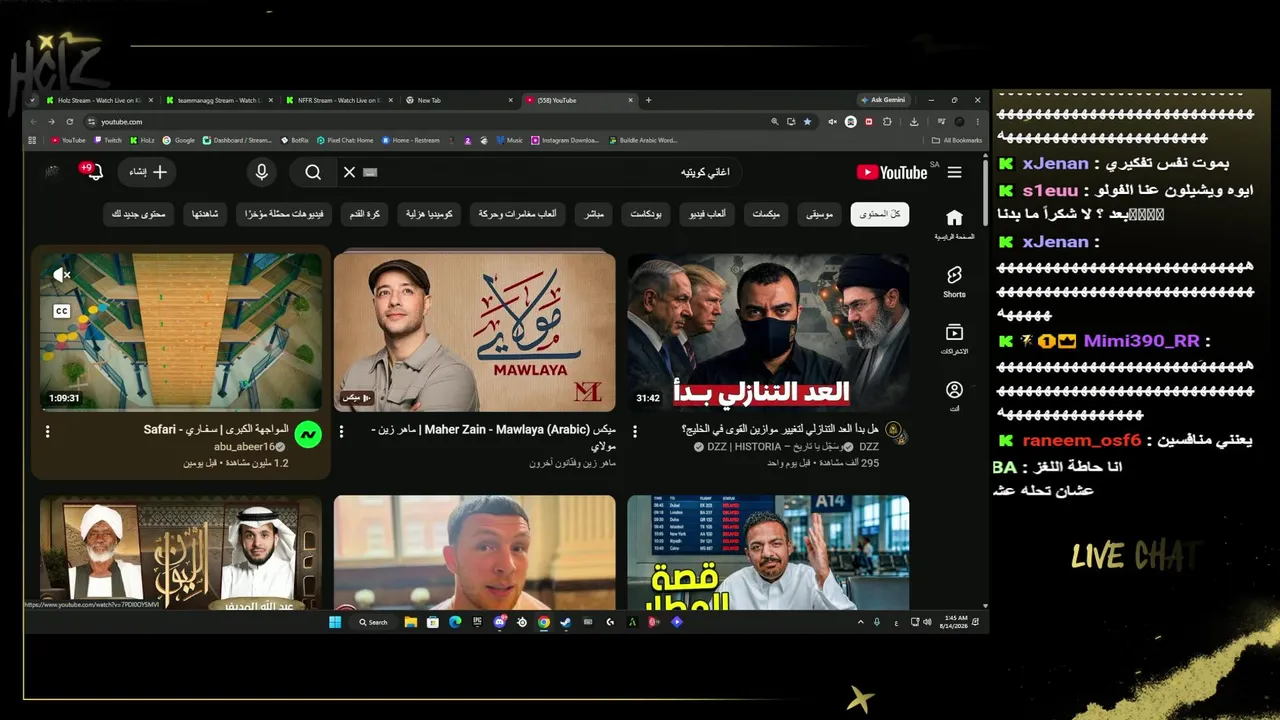The image size is (1280, 720).
Task: Click the YouTube search magnifier button
Action: (x=313, y=172)
